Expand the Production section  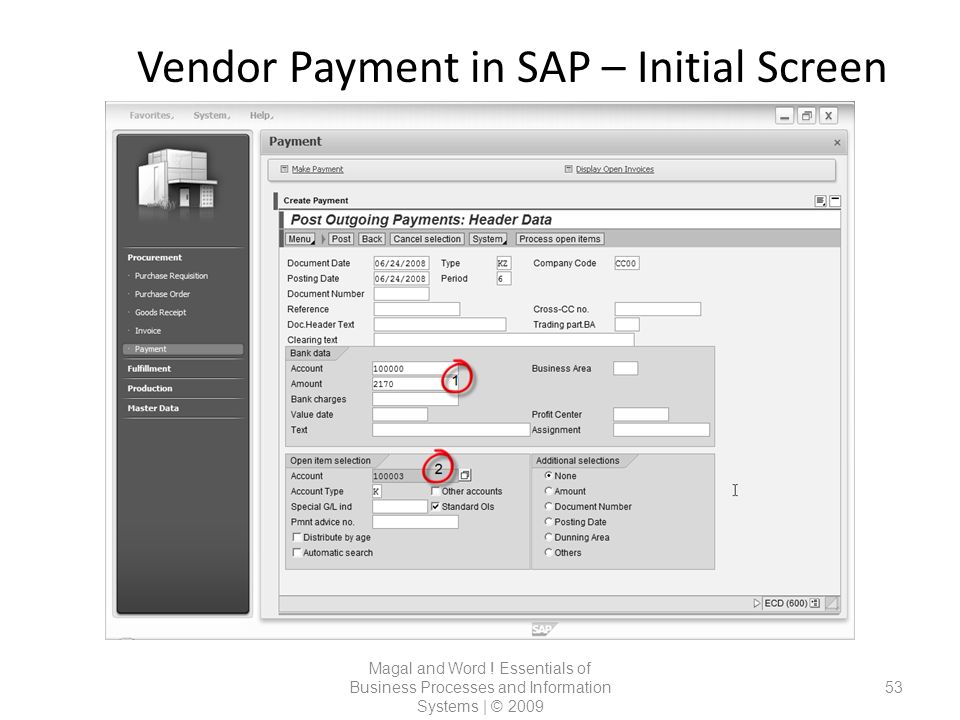tap(149, 388)
